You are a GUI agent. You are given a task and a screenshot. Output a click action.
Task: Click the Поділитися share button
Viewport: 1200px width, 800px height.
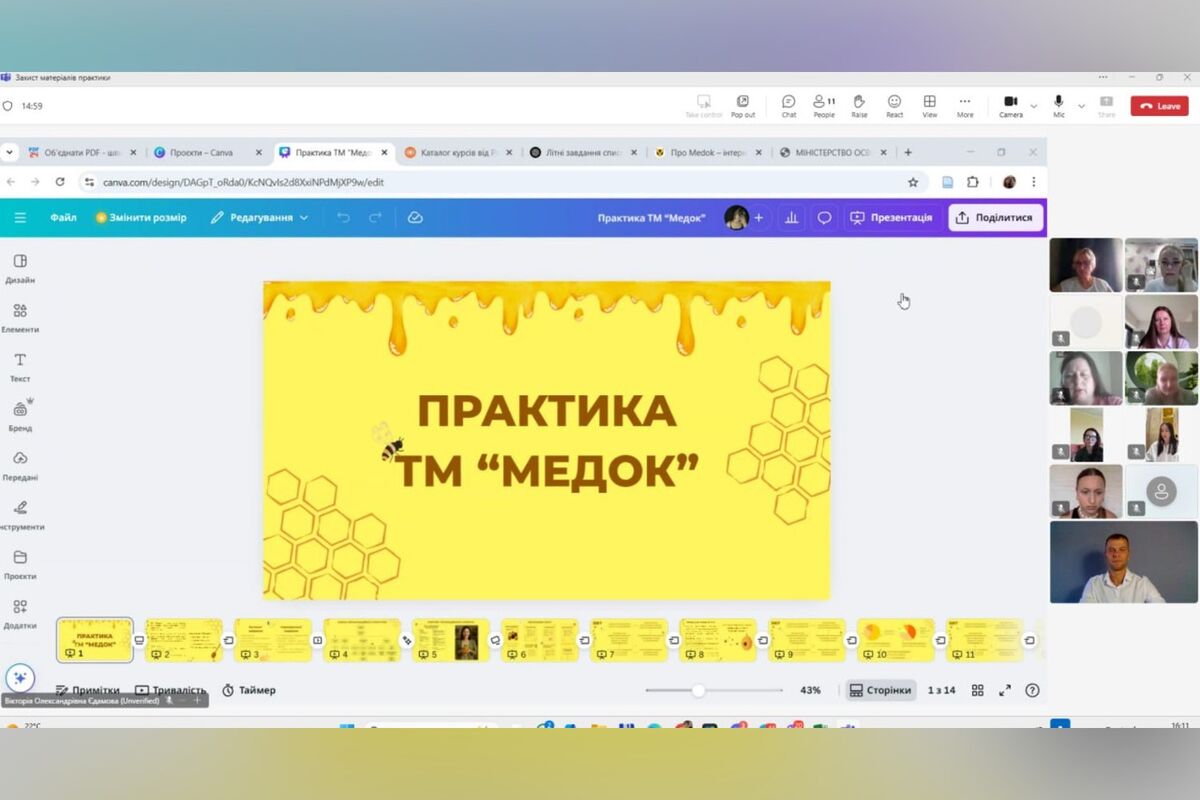[994, 217]
